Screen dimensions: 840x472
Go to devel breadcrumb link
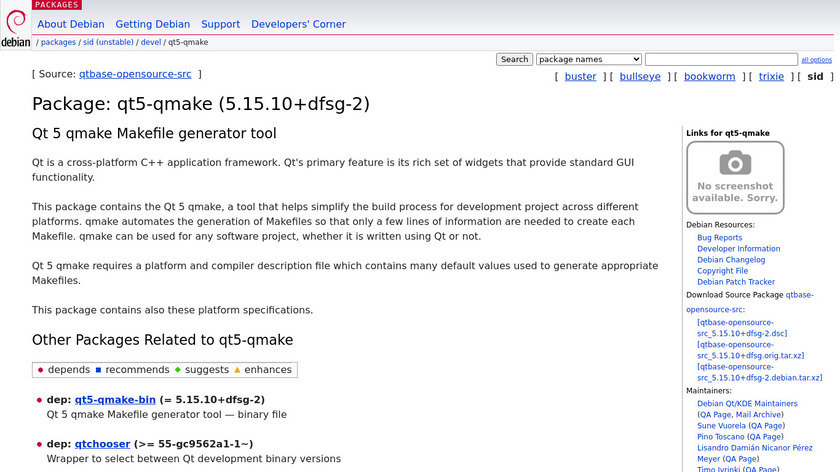tap(151, 42)
